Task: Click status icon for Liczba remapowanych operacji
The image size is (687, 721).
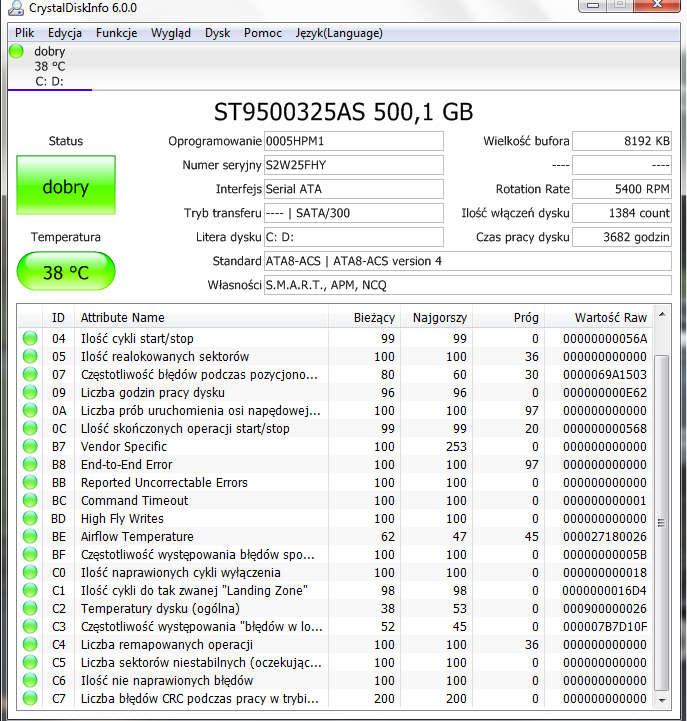Action: (30, 644)
